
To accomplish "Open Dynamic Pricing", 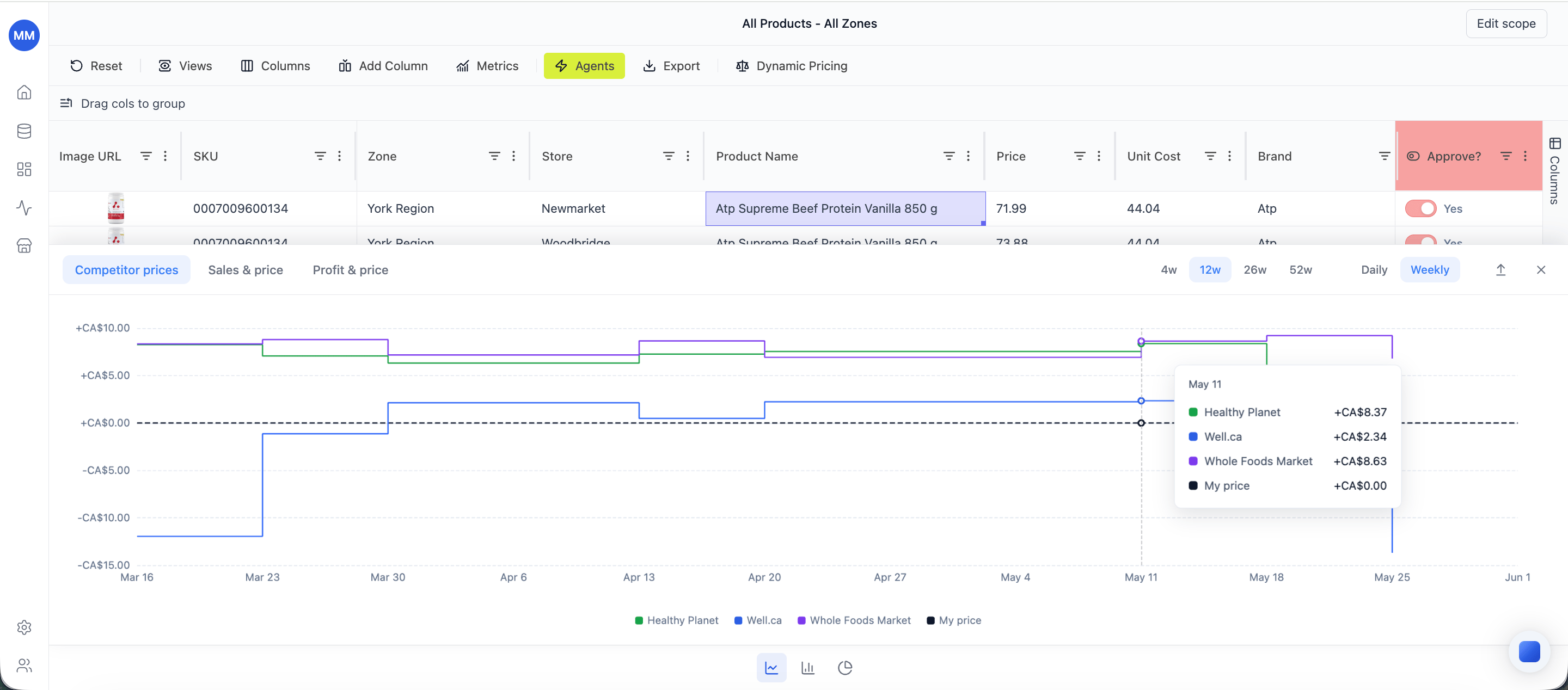I will coord(791,66).
